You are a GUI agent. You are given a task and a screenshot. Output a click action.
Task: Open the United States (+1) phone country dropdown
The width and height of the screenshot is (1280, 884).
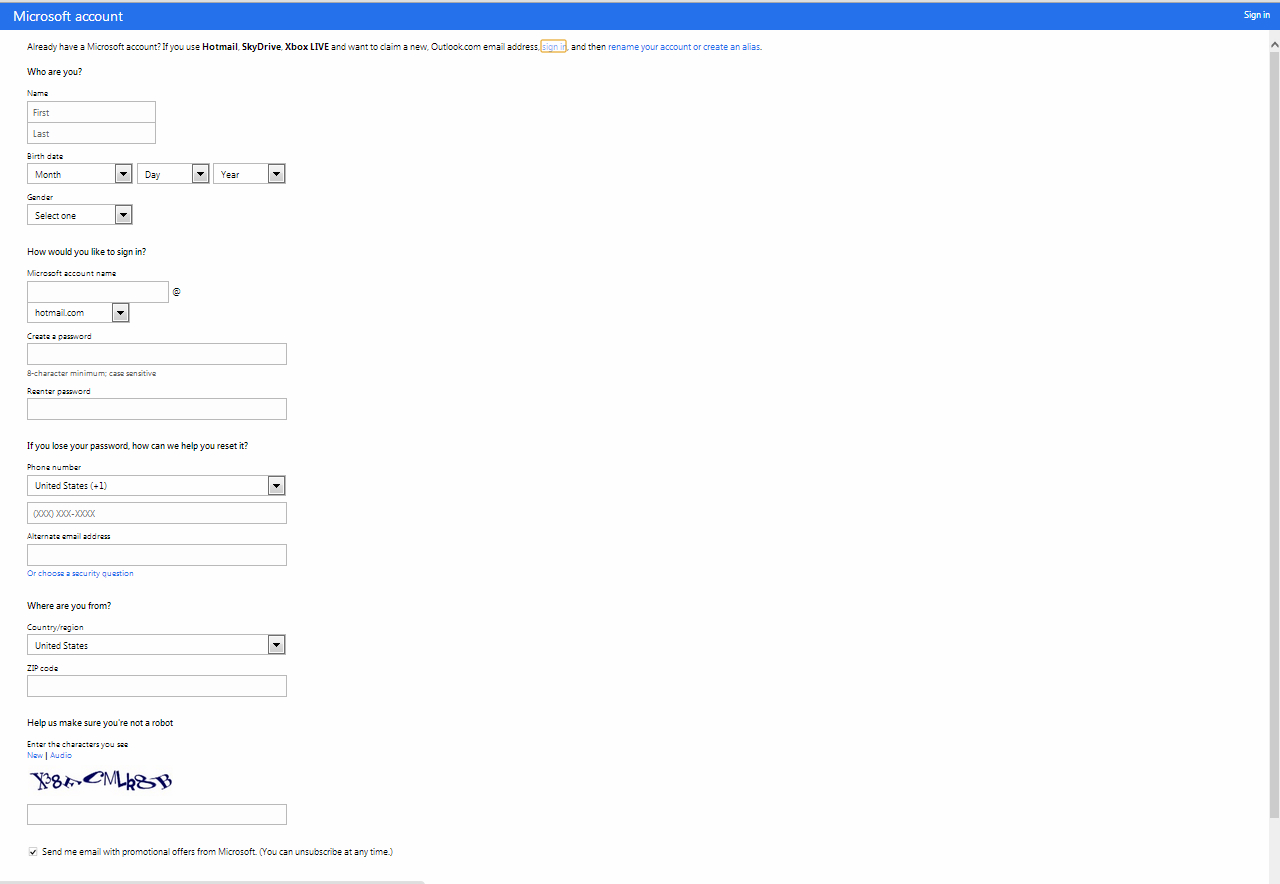point(157,485)
